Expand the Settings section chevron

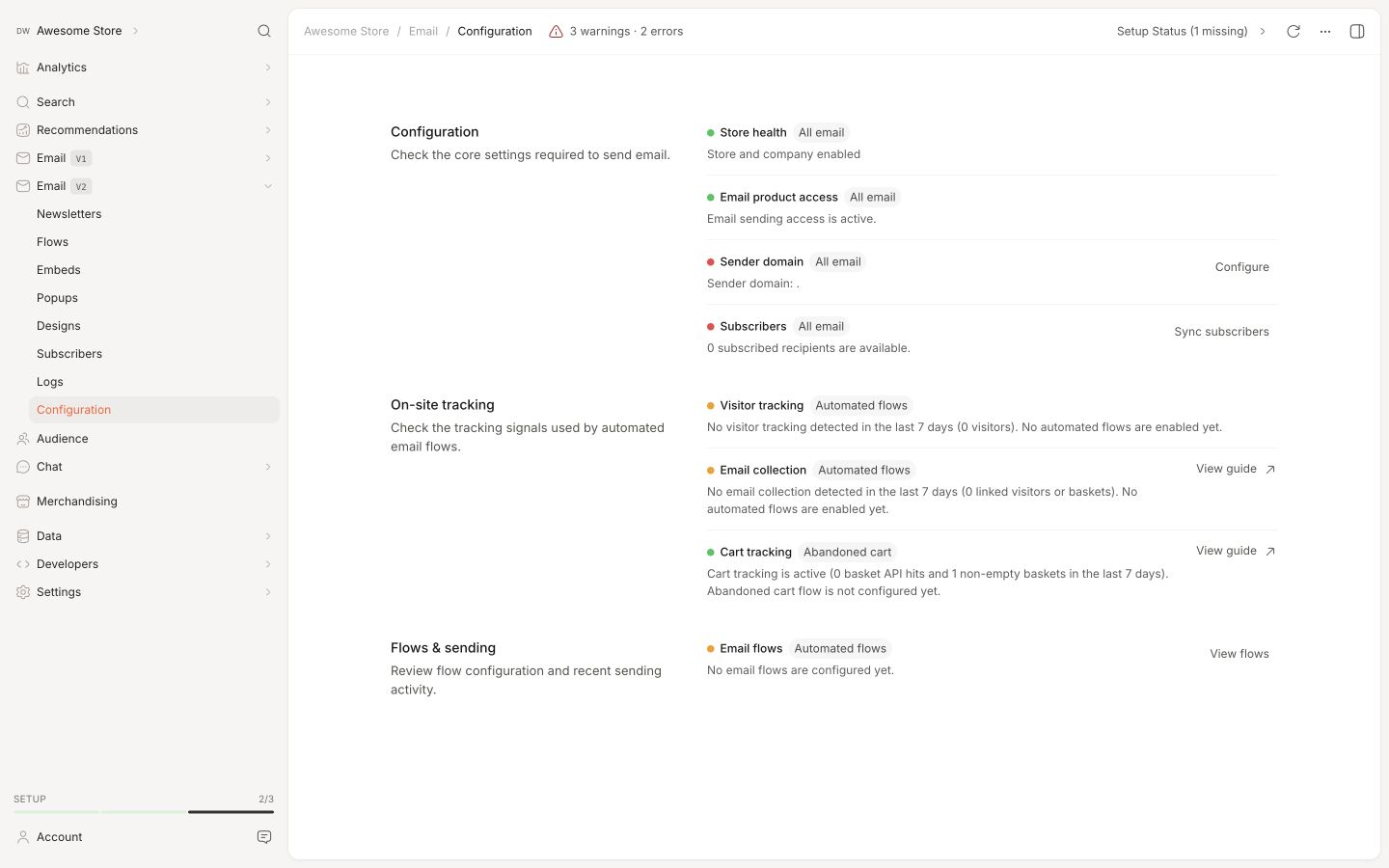tap(268, 592)
